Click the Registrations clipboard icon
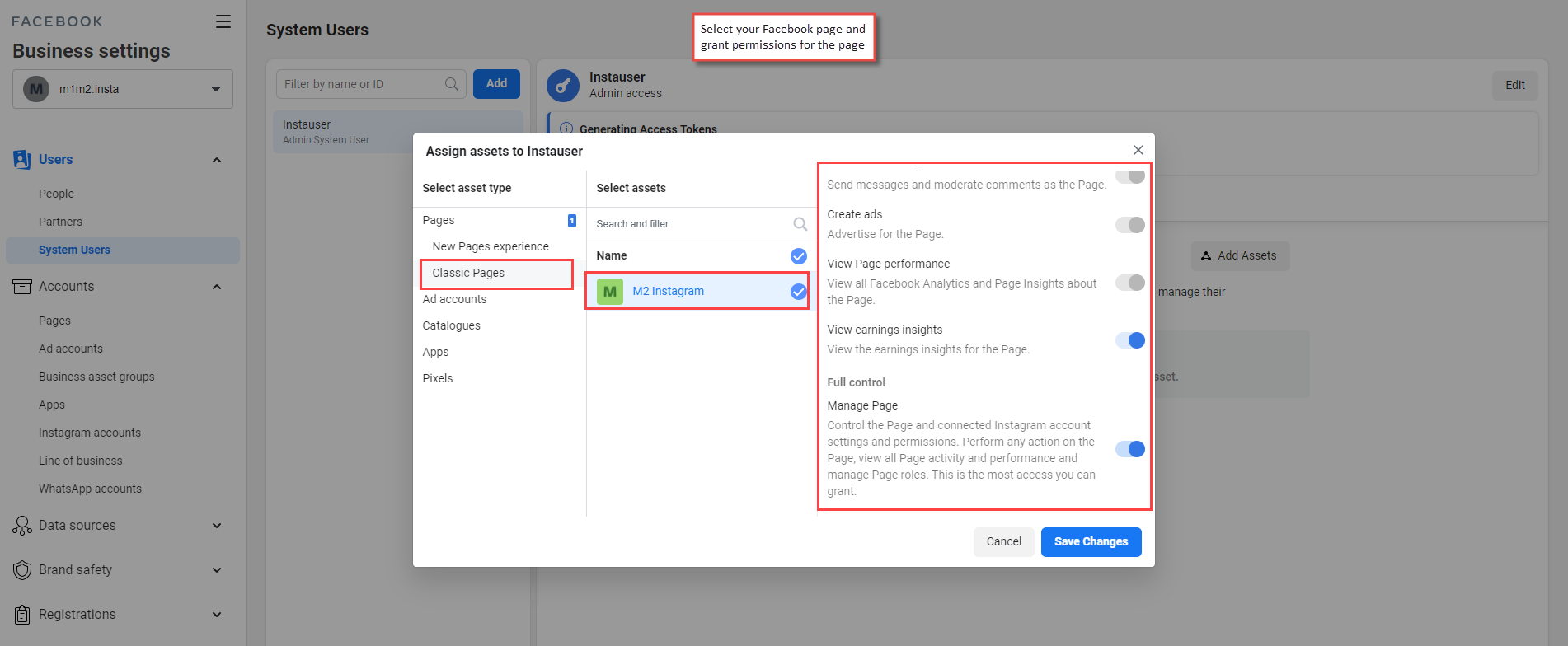Image resolution: width=1568 pixels, height=646 pixels. pos(22,615)
